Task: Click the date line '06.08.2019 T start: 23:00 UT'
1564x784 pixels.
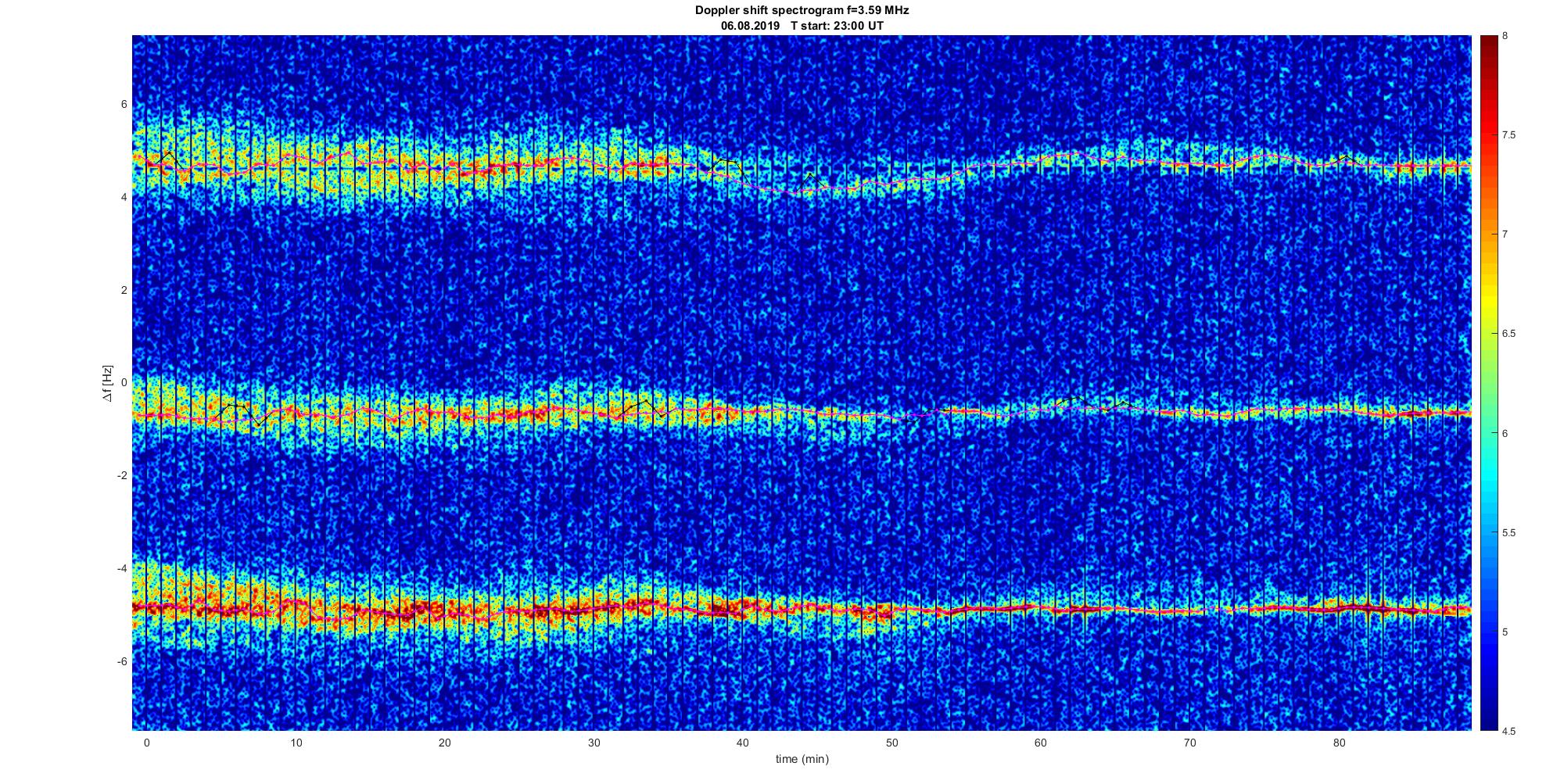Action: click(802, 26)
